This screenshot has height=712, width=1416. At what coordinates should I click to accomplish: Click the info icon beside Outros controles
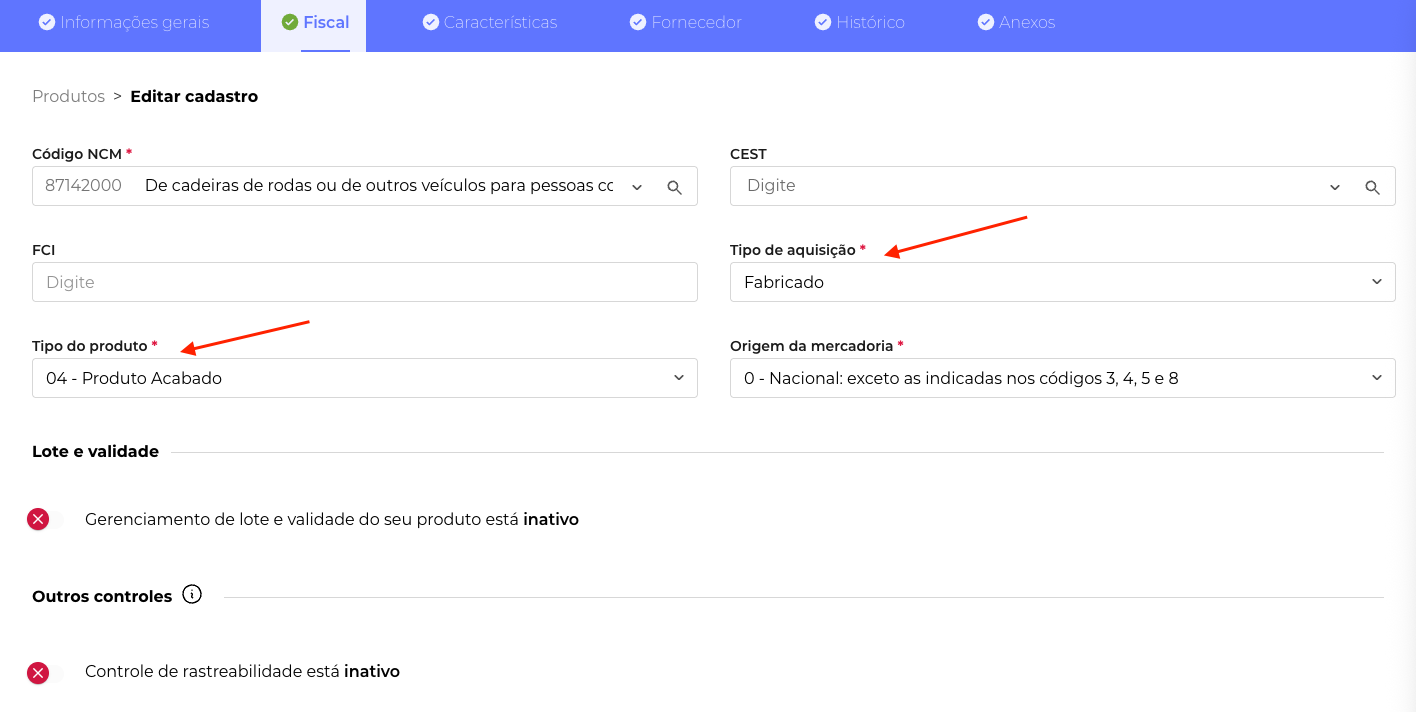point(192,595)
